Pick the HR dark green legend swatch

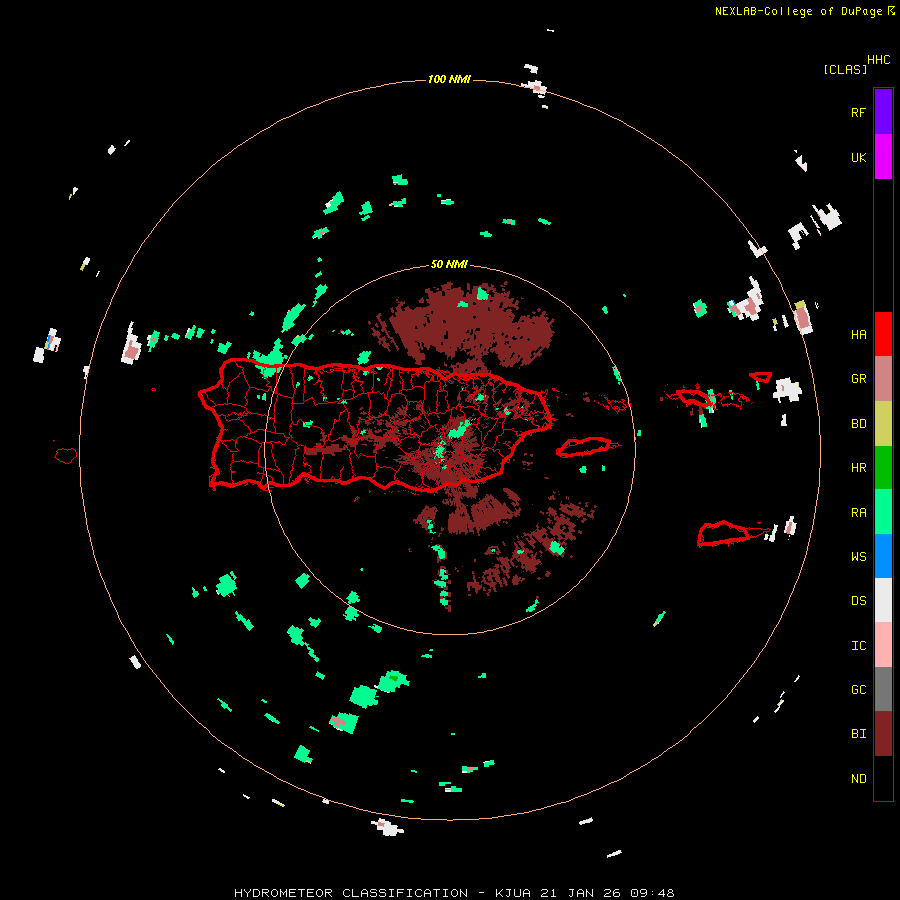(883, 467)
